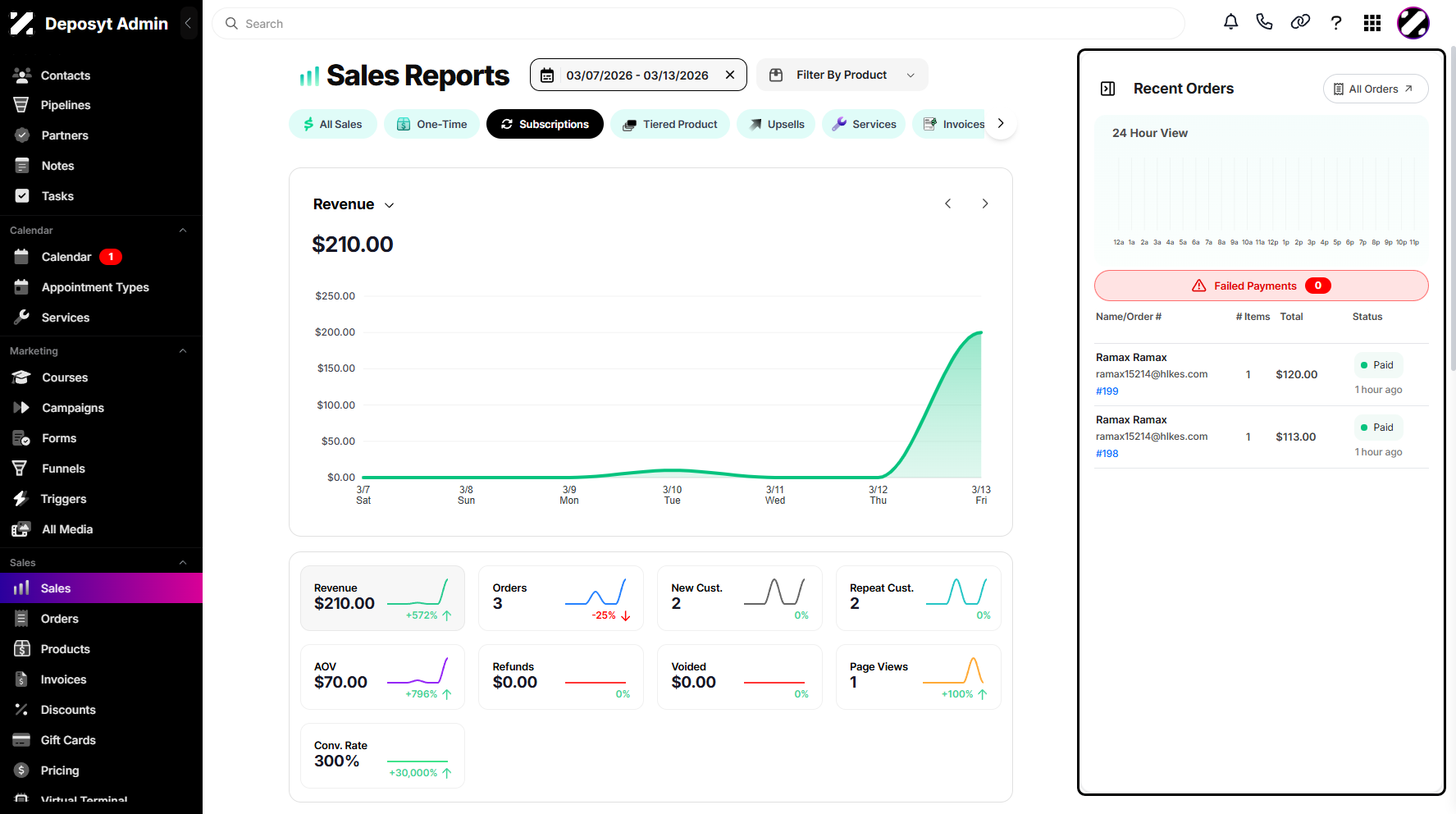Collapse the sidebar with the arrow icon
Screen dimensions: 1456x814
[x=188, y=23]
